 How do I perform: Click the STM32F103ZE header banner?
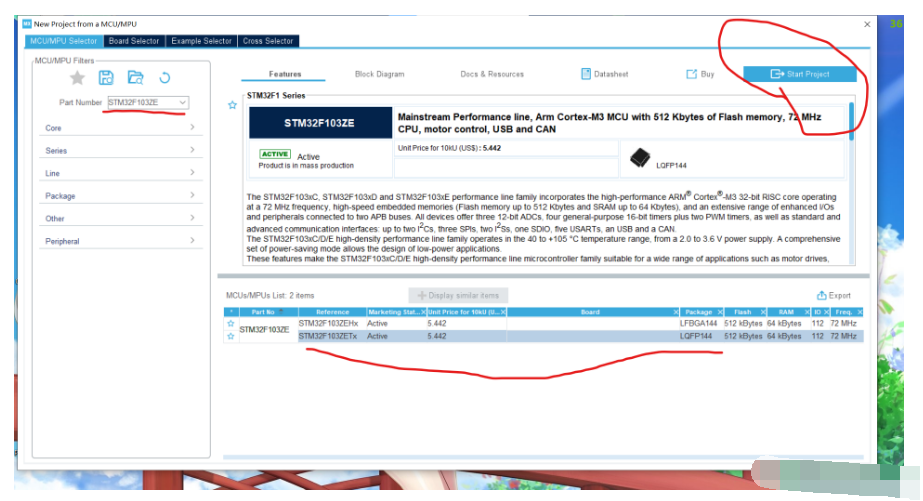[320, 123]
